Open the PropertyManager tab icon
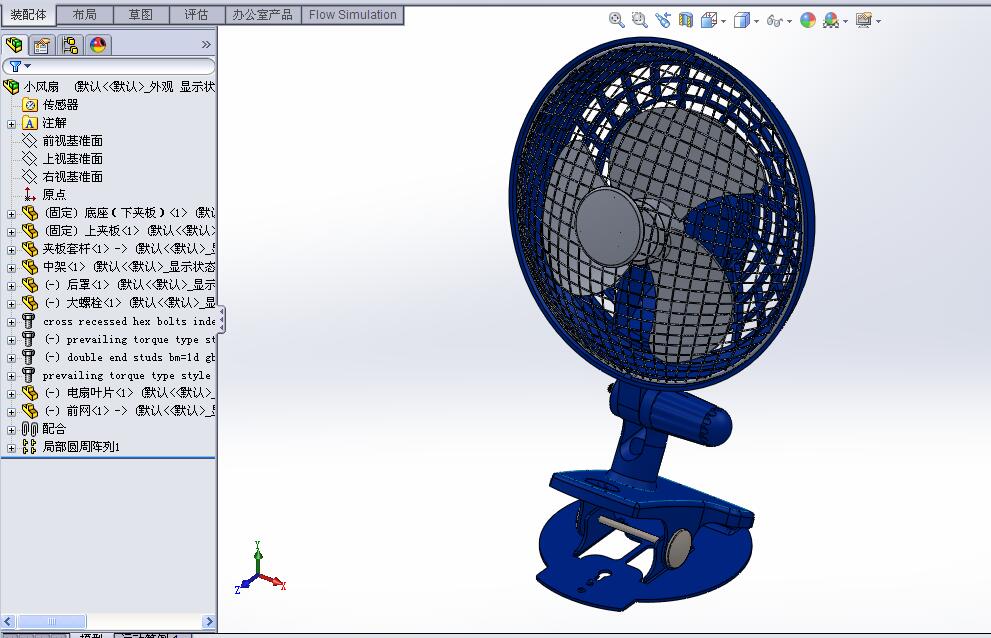The height and width of the screenshot is (638, 991). (42, 45)
